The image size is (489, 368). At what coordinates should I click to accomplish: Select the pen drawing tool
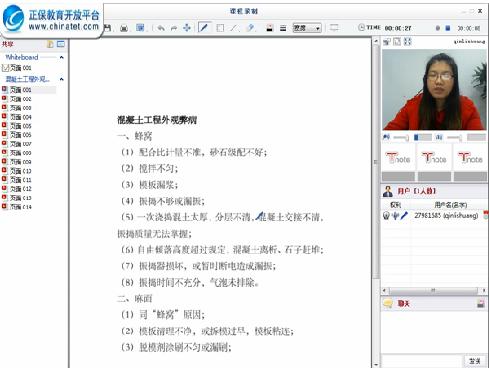[x=204, y=28]
